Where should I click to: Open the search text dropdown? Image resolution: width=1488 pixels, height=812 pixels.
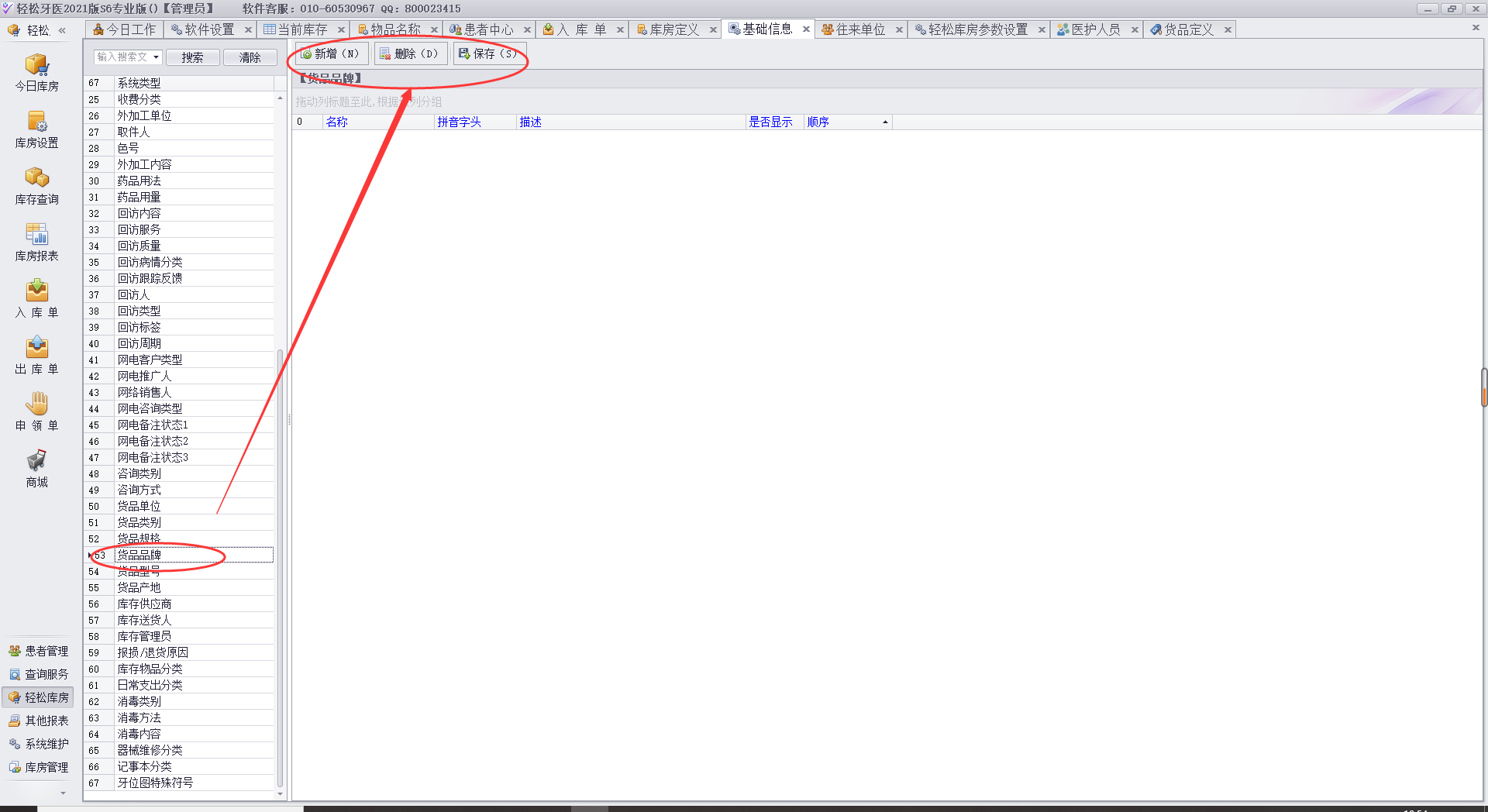tap(156, 57)
